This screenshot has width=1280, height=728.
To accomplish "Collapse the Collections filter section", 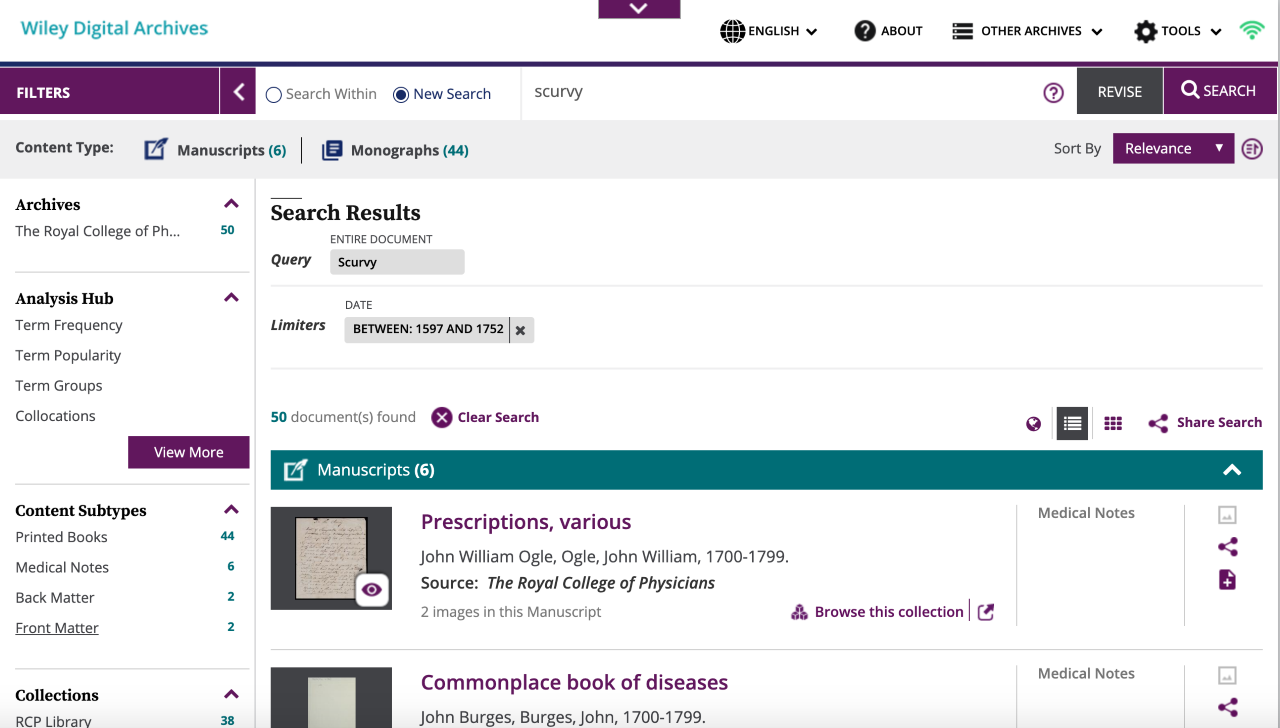I will click(x=231, y=695).
